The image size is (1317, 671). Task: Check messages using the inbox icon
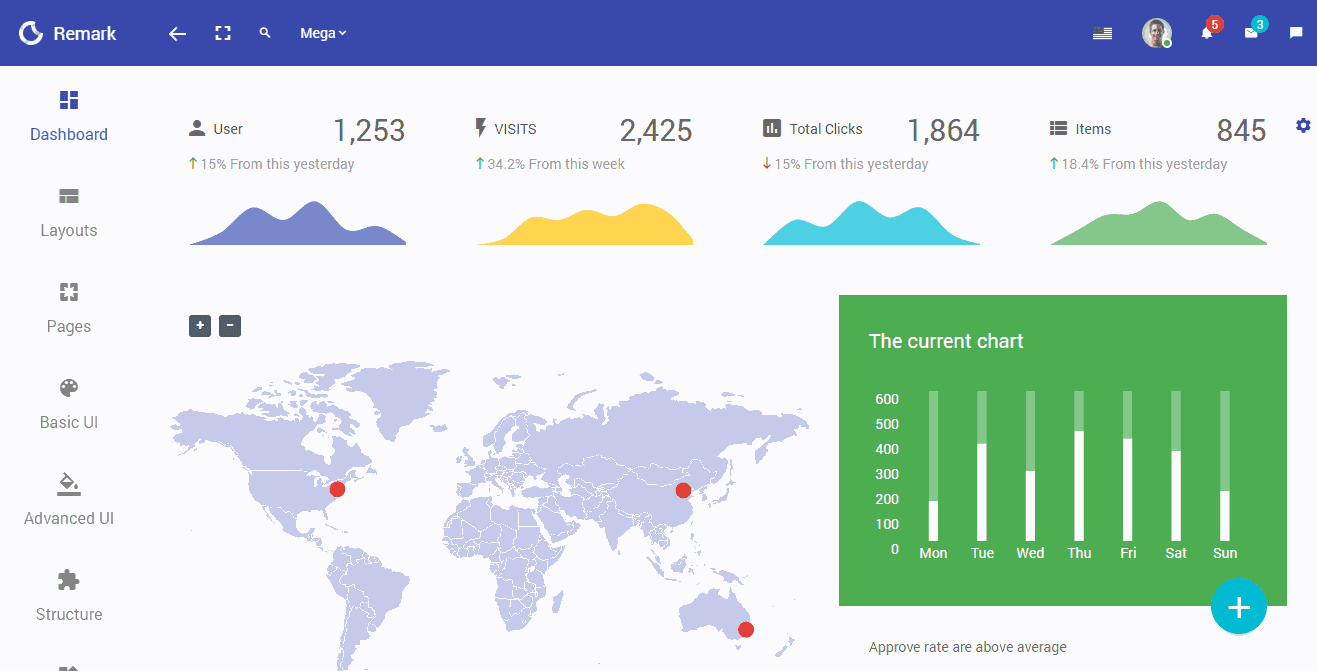click(1253, 33)
